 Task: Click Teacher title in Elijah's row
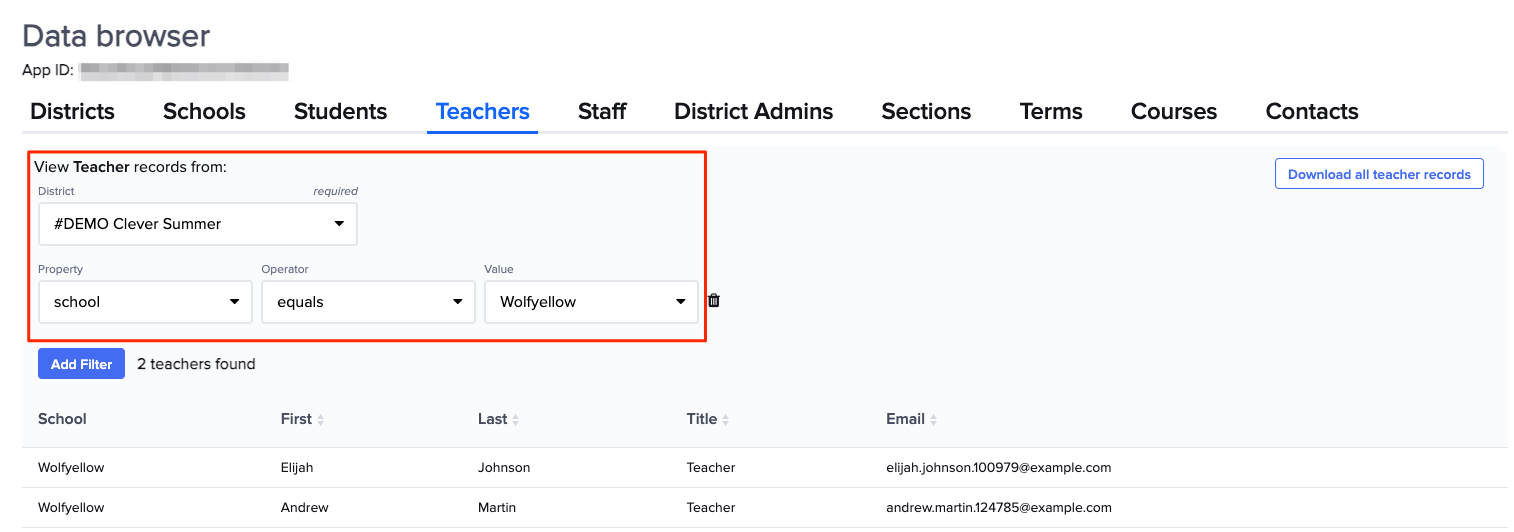[711, 467]
